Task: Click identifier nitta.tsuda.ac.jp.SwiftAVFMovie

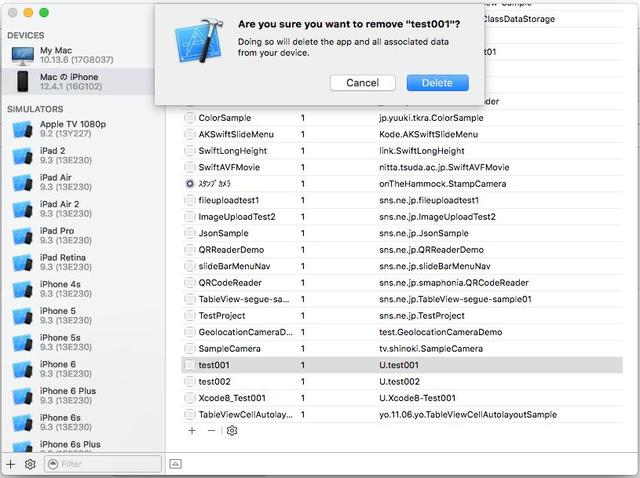Action: pos(444,167)
